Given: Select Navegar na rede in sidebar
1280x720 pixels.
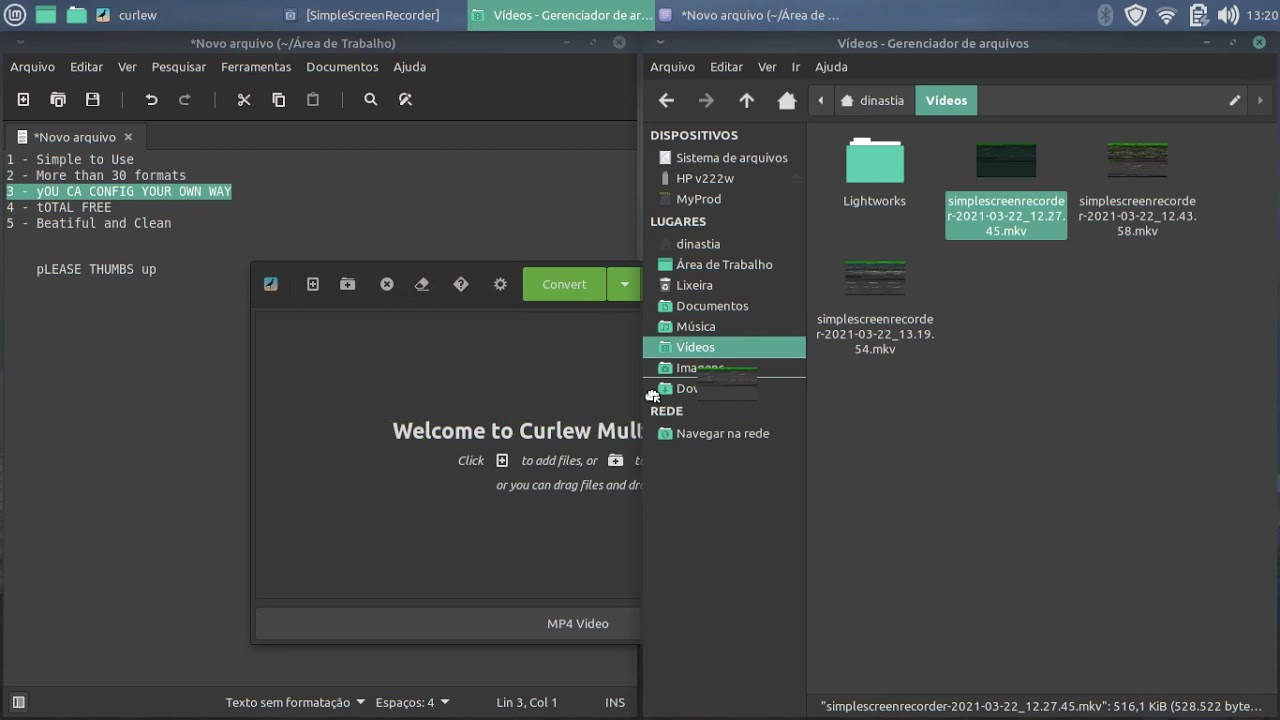Looking at the screenshot, I should click(x=723, y=433).
